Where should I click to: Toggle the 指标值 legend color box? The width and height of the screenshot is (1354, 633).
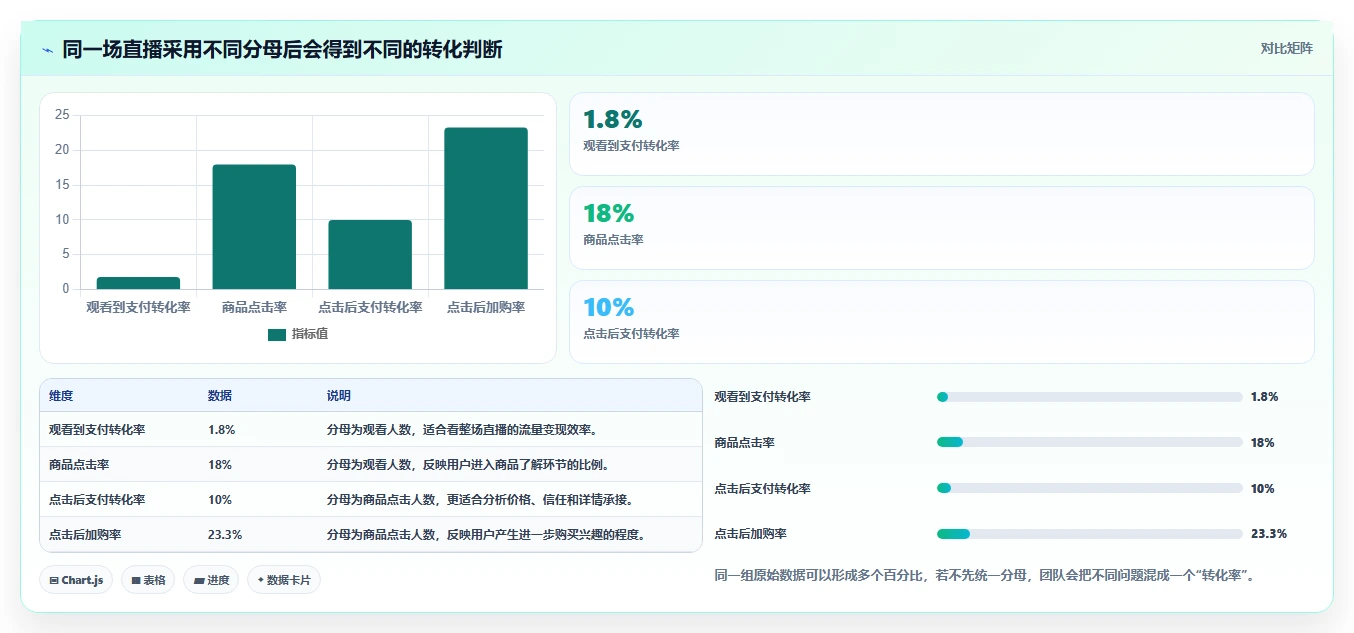point(277,334)
